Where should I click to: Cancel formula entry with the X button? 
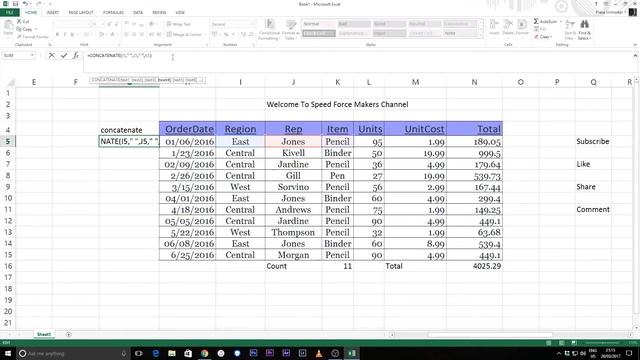[51, 56]
